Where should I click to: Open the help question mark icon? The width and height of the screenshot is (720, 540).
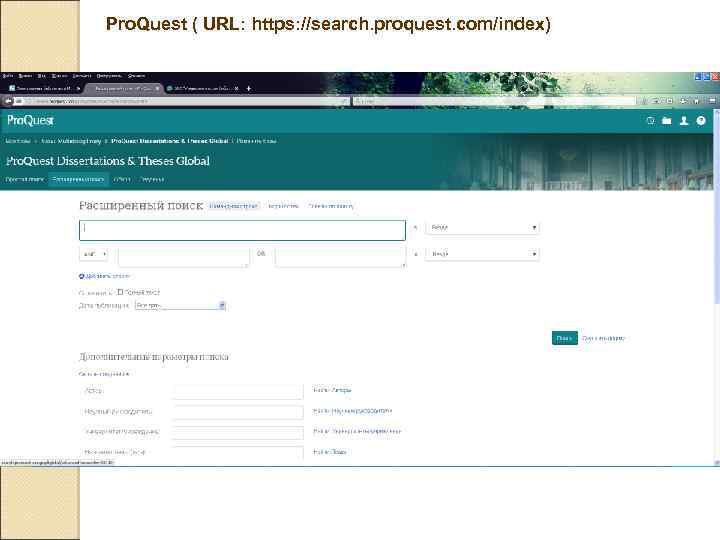click(x=701, y=121)
